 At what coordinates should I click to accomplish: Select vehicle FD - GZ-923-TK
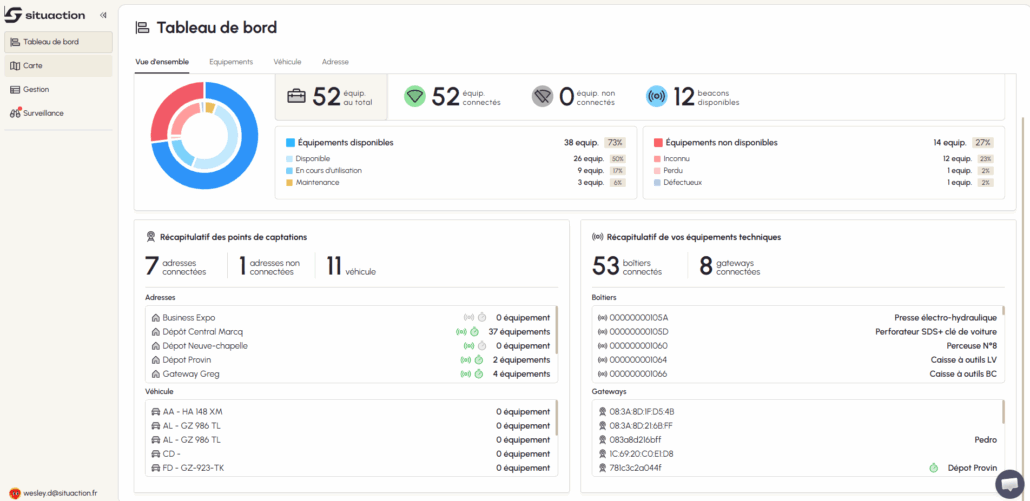351,468
